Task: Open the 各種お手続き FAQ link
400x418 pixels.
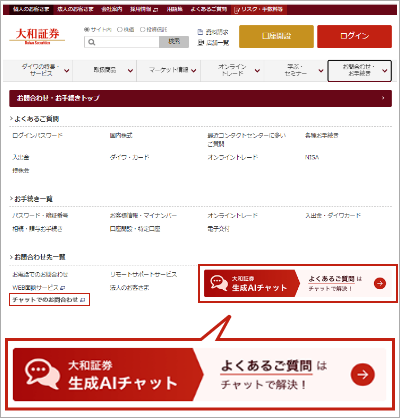Action: coord(322,135)
